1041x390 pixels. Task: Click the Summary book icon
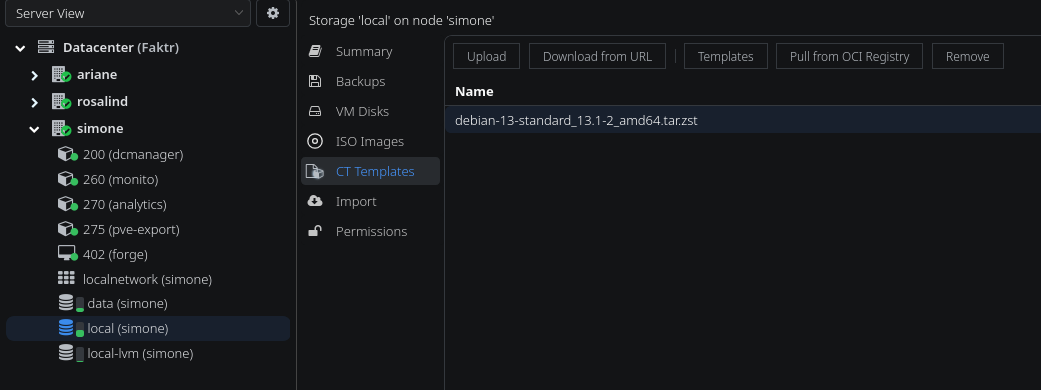[315, 51]
